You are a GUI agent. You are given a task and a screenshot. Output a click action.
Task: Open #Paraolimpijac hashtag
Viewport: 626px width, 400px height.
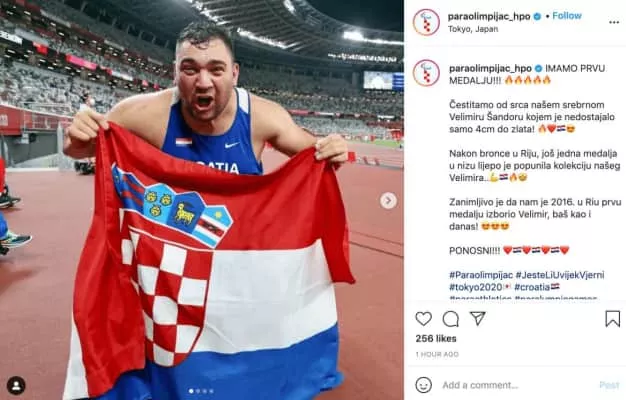(x=481, y=275)
